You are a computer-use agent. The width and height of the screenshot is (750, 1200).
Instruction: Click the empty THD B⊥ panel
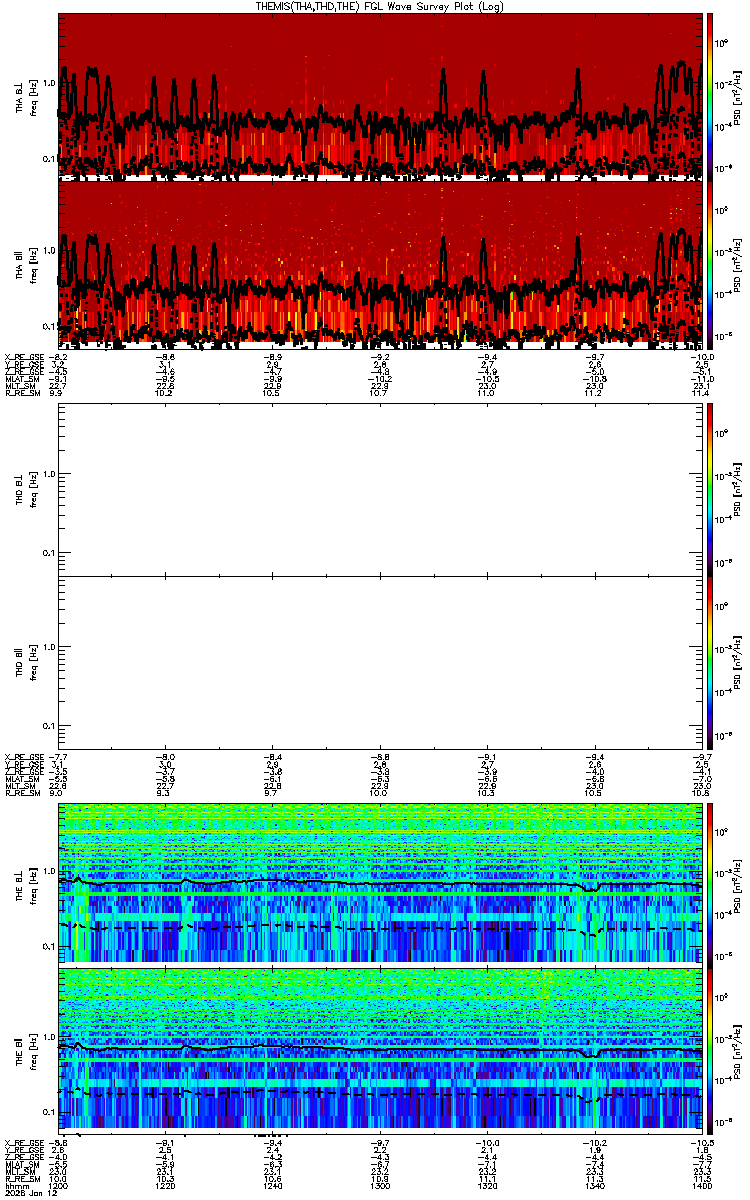coord(381,488)
